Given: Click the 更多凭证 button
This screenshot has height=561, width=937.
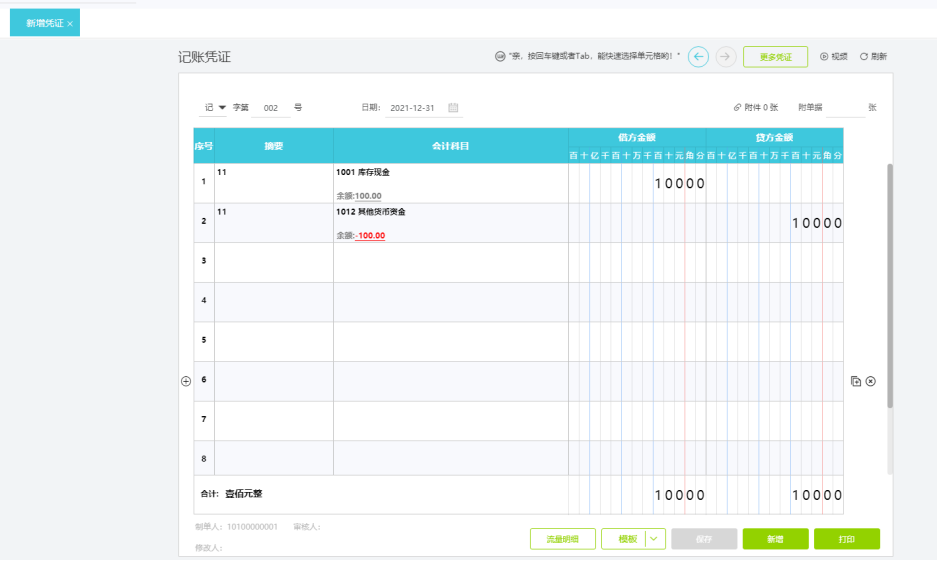Looking at the screenshot, I should pyautogui.click(x=775, y=57).
